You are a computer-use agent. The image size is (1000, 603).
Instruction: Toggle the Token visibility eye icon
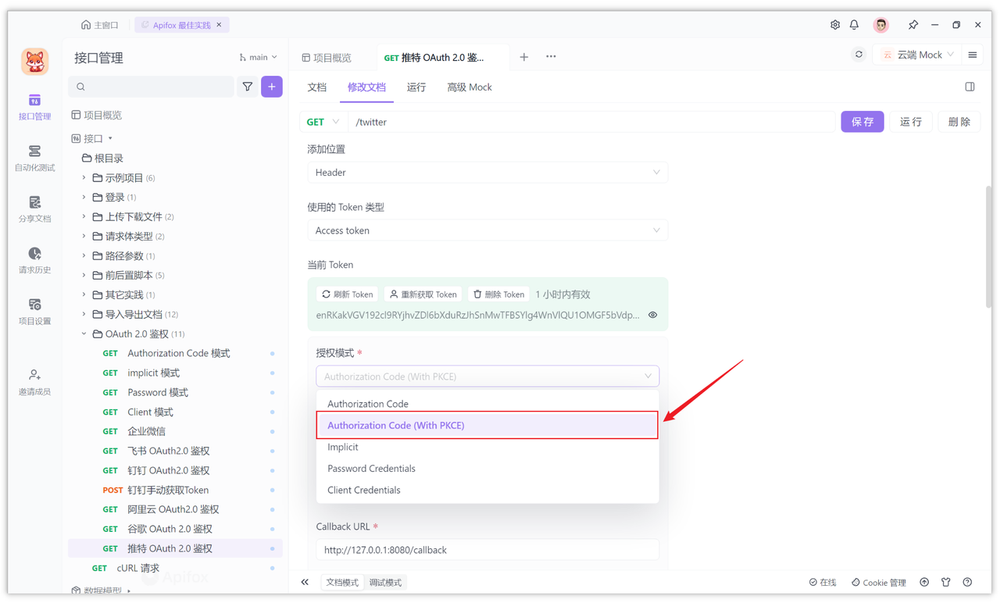(x=655, y=315)
